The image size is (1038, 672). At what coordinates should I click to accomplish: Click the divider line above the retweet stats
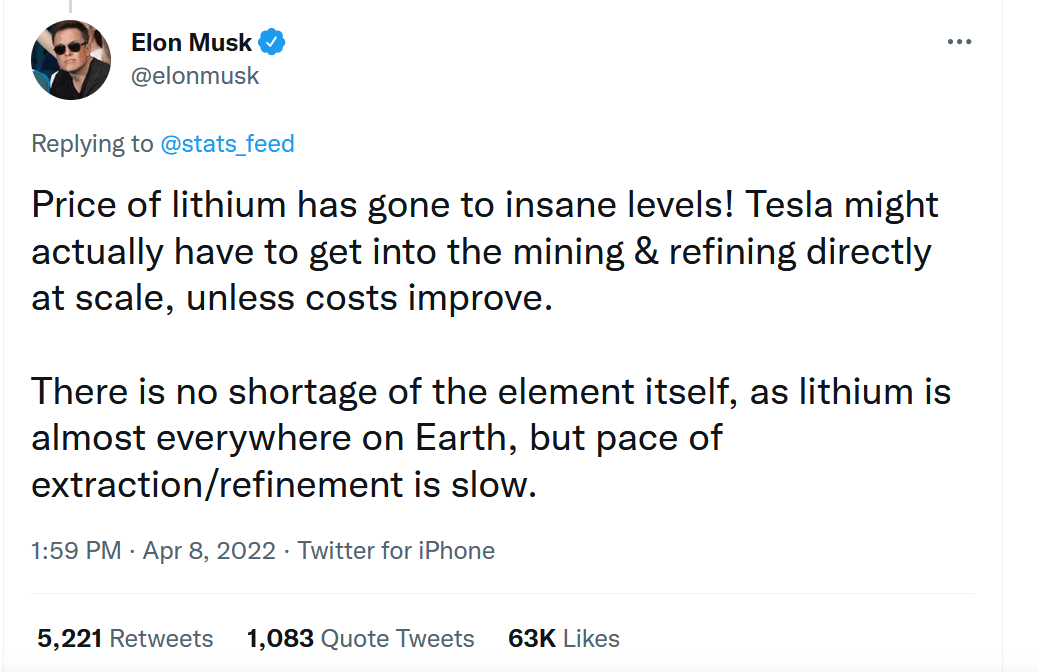pos(502,593)
